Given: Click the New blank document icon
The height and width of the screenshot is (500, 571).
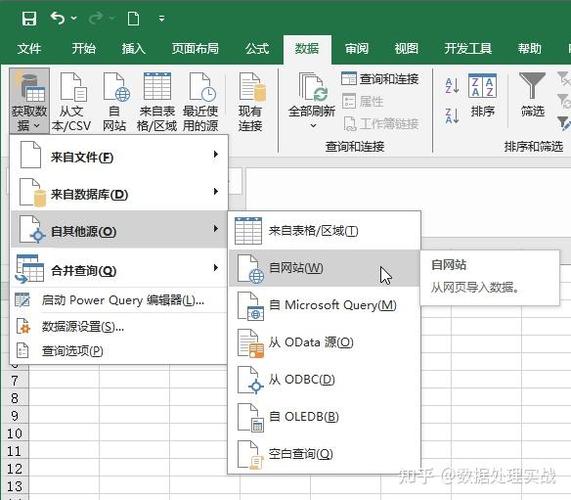Looking at the screenshot, I should [133, 18].
